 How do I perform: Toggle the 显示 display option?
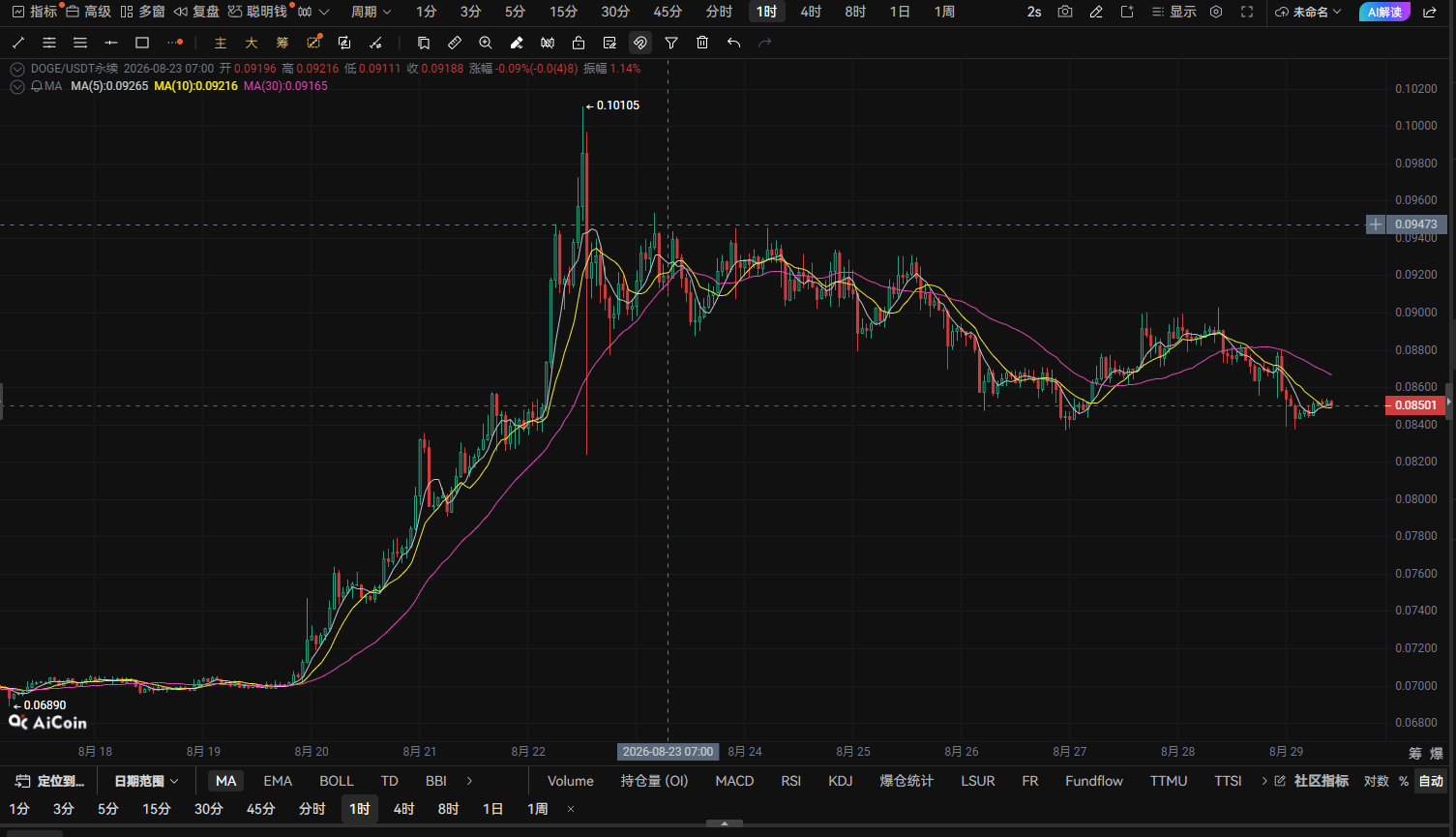tap(1174, 12)
